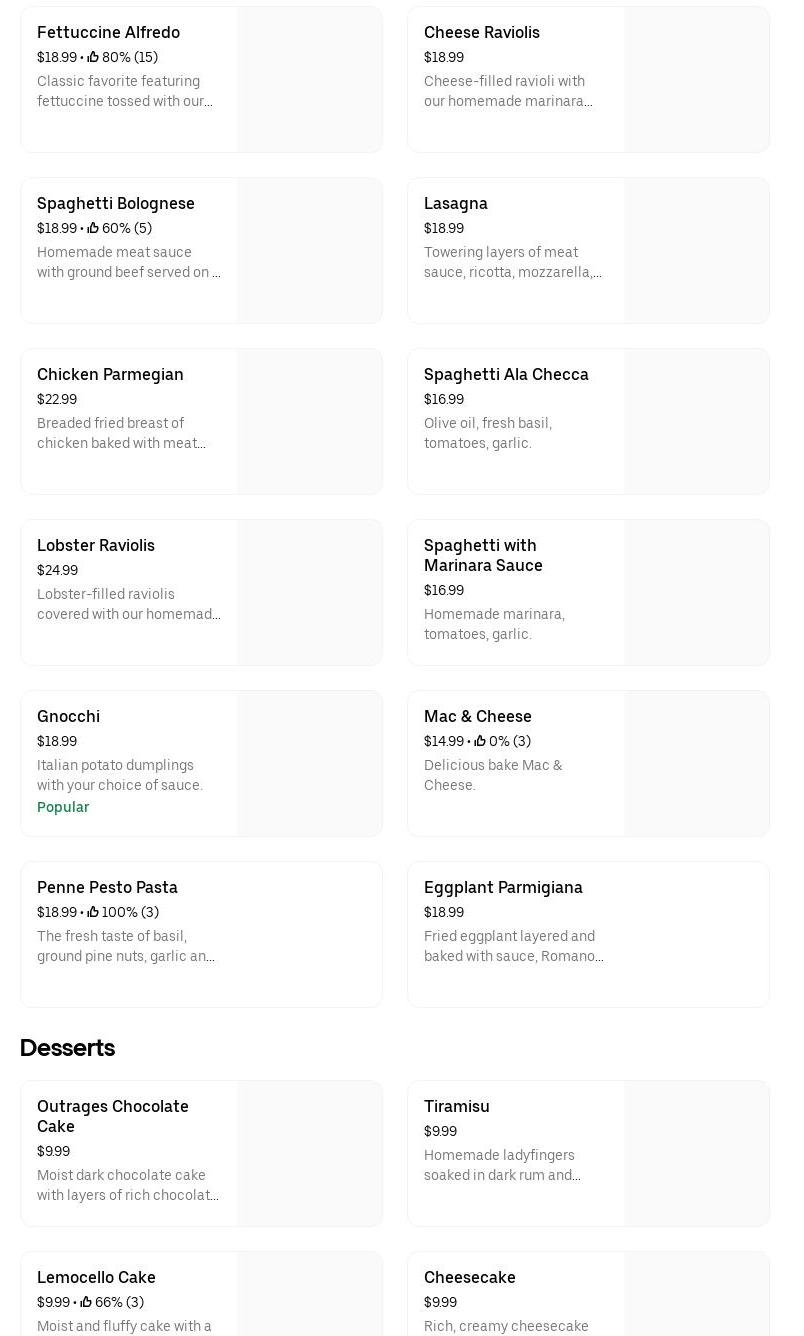Open the Lobster Raviolis item
The height and width of the screenshot is (1336, 804).
96,545
